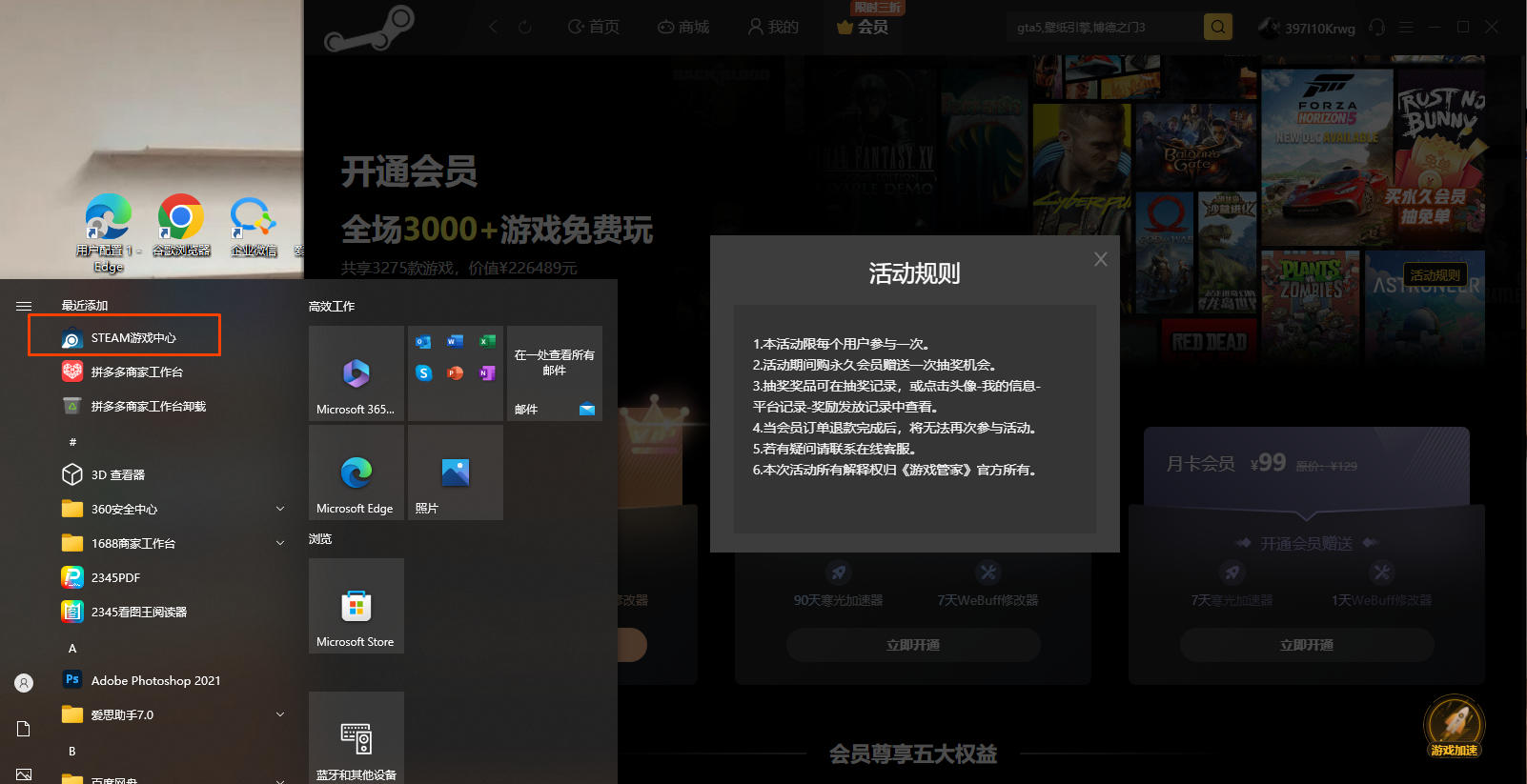Select the 高效工作 tile group title
This screenshot has height=784, width=1527.
click(x=332, y=306)
